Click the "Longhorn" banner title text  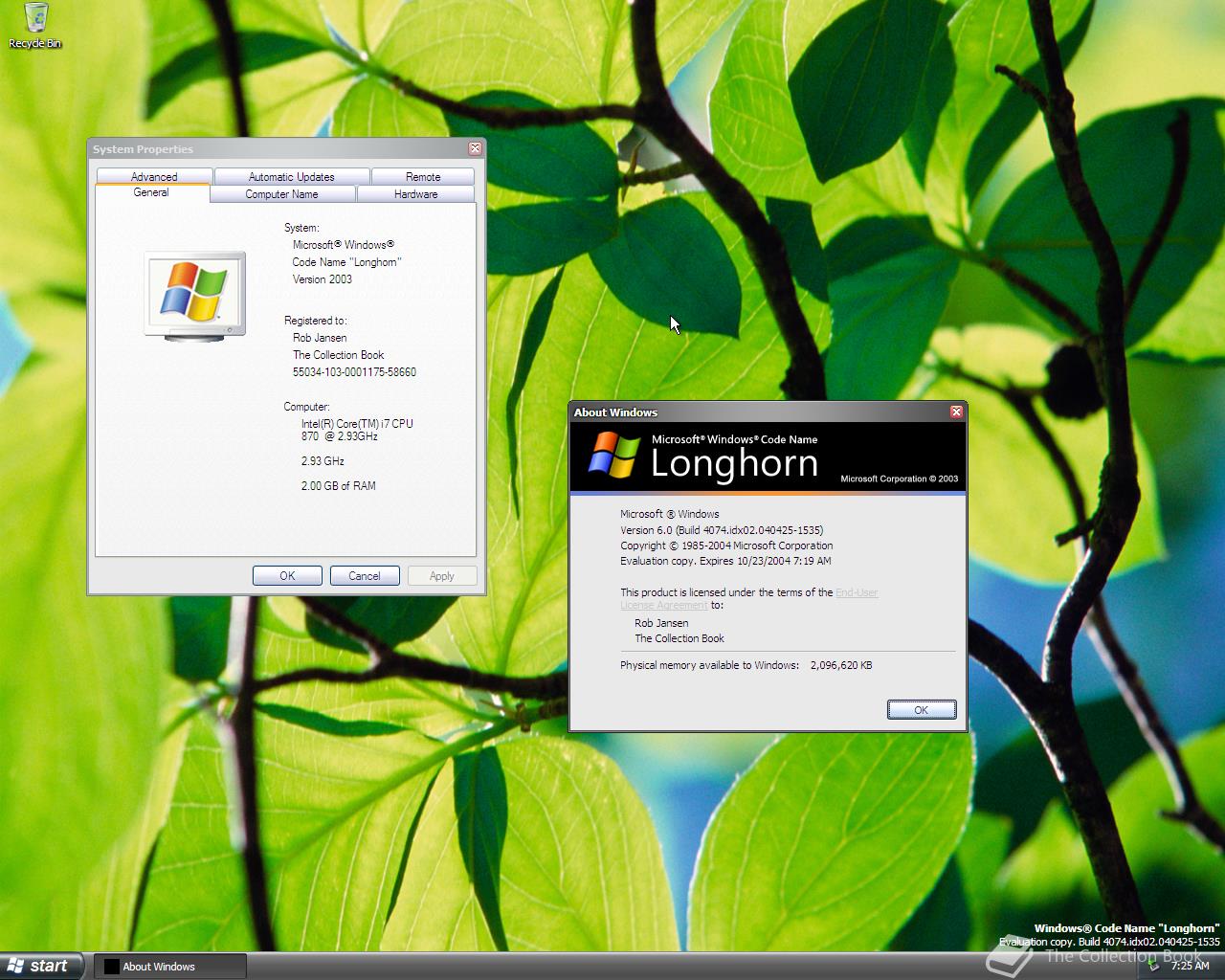click(x=734, y=463)
